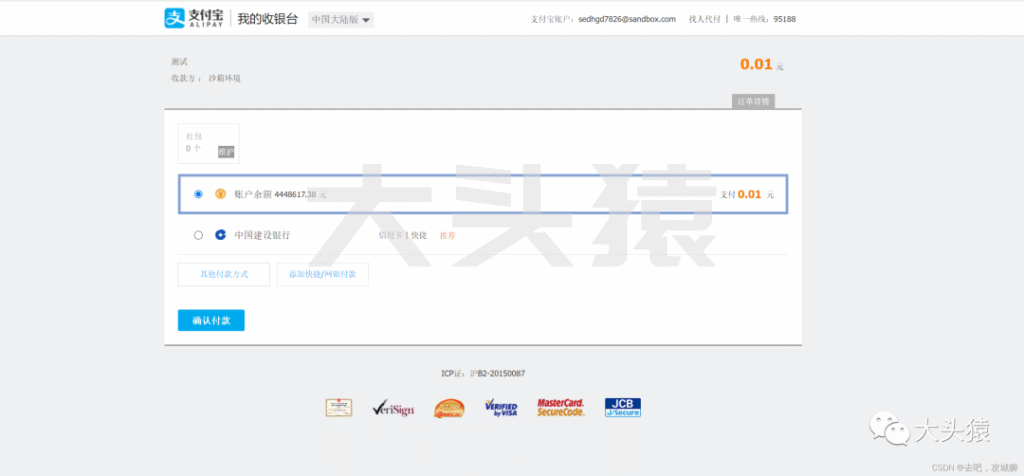Click the Alipay logo icon
1024x476 pixels.
[174, 18]
